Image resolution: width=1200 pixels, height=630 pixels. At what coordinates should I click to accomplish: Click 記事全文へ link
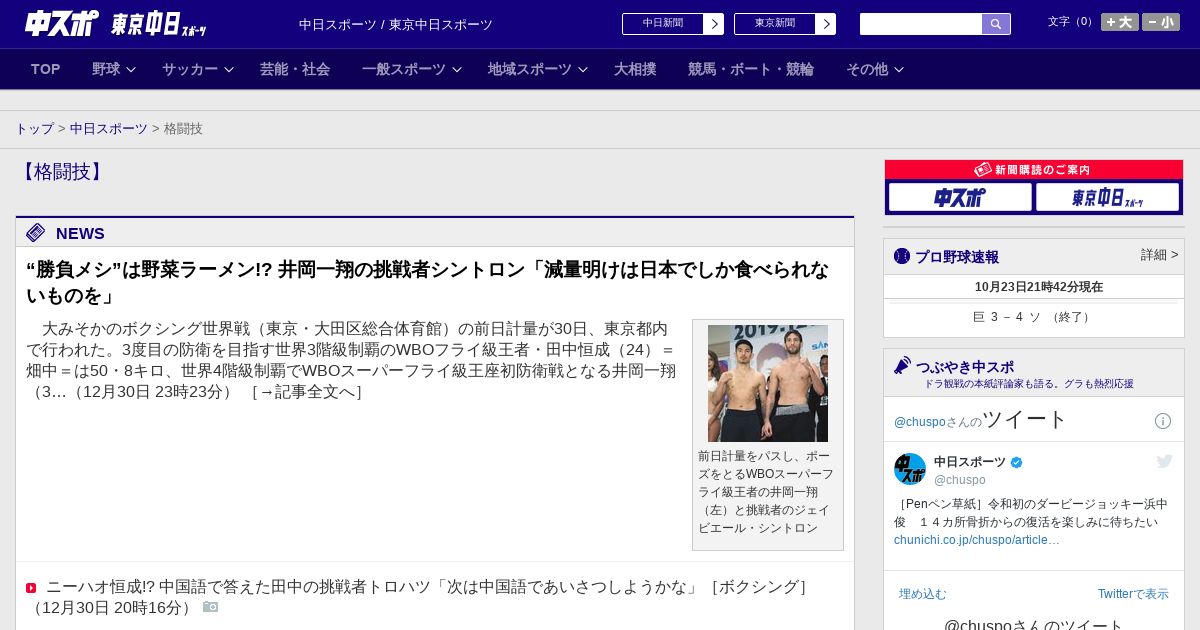click(306, 392)
